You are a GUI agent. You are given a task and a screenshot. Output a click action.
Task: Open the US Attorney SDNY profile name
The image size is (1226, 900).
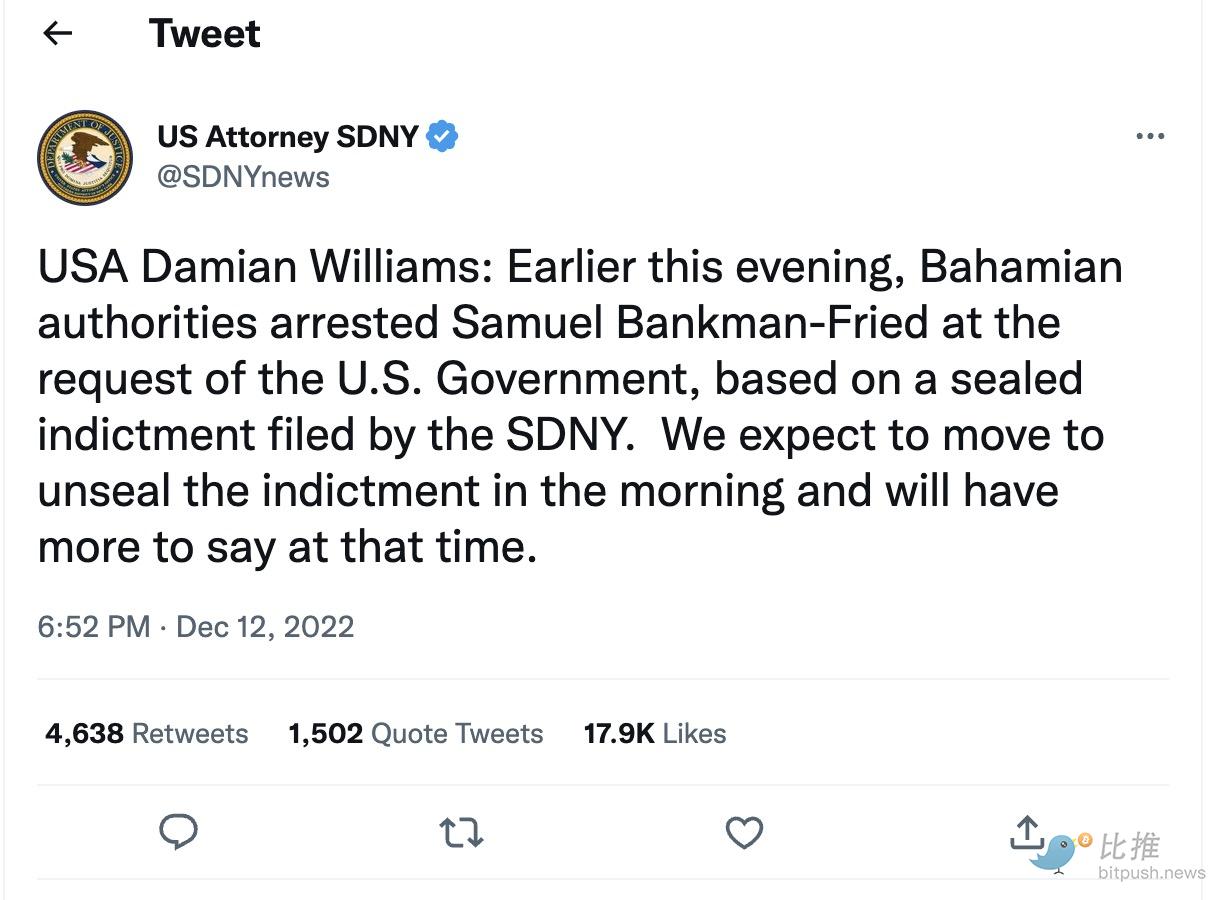288,136
